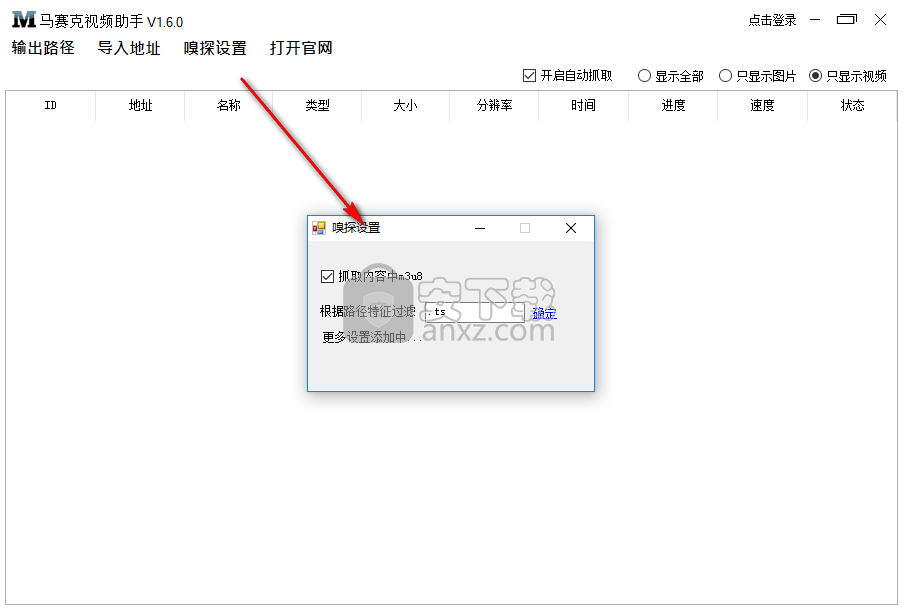The image size is (903, 610).
Task: Select the 只显示视频 radio button
Action: pyautogui.click(x=815, y=76)
